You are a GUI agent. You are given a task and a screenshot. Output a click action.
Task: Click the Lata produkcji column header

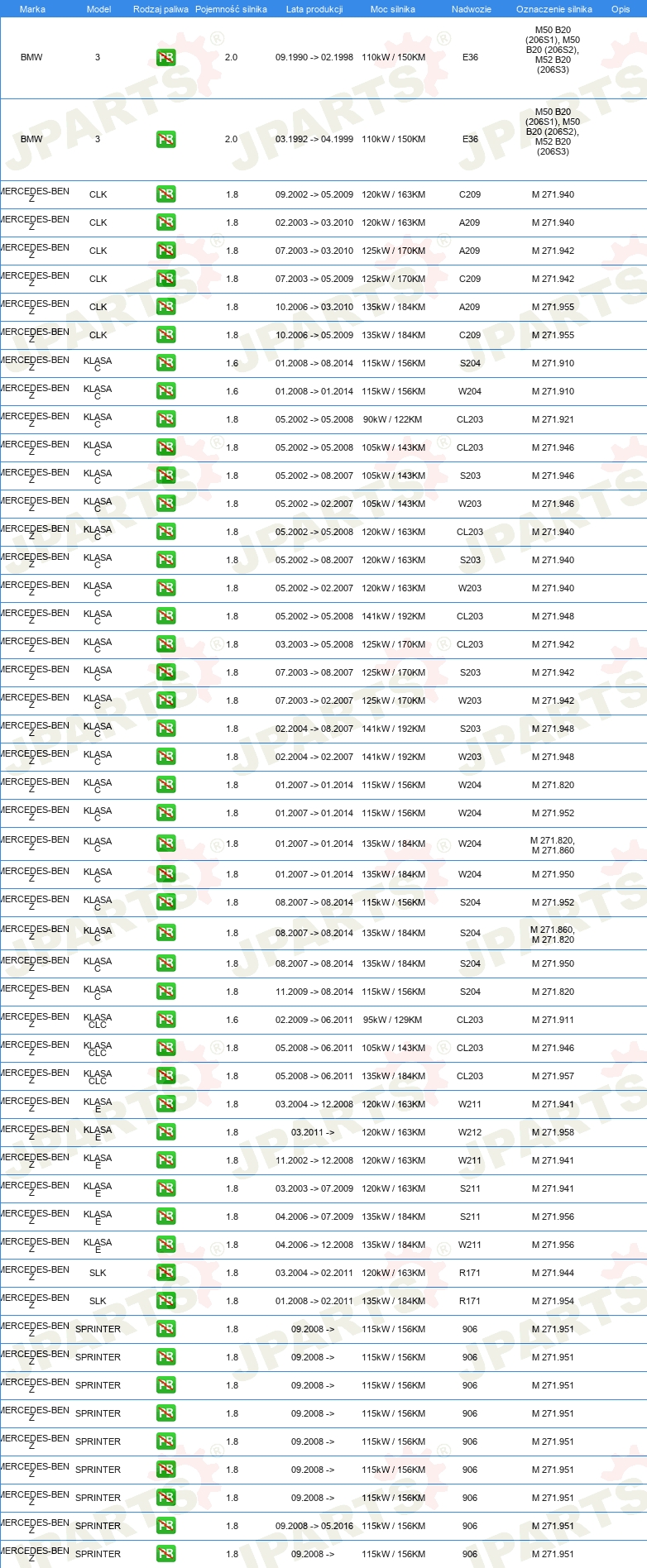coord(314,9)
